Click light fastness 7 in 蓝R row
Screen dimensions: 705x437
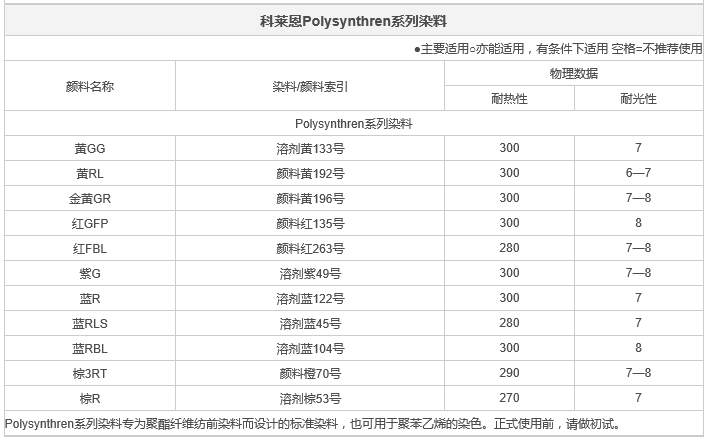point(638,298)
